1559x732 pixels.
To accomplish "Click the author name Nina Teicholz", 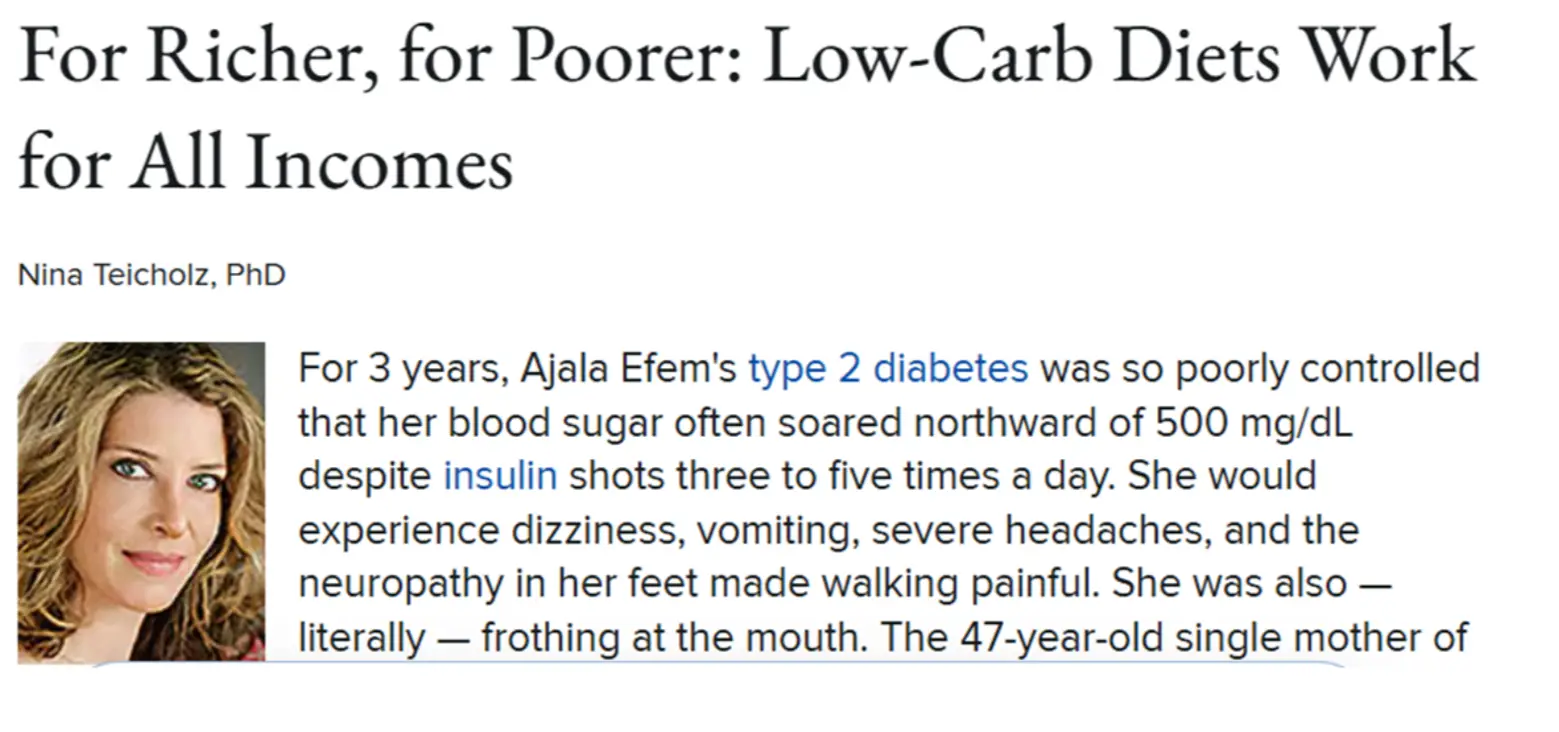I will (115, 274).
